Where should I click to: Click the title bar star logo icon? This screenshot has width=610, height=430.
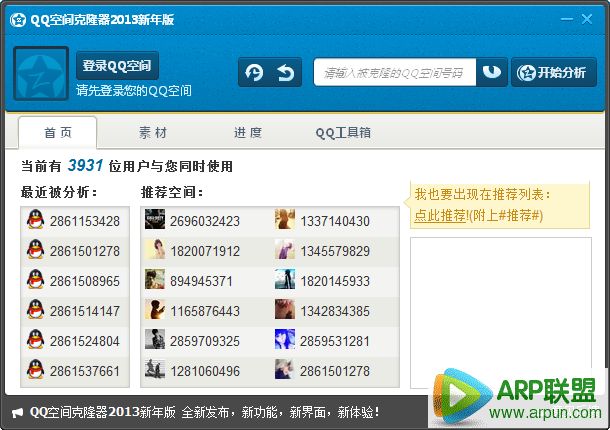(18, 20)
